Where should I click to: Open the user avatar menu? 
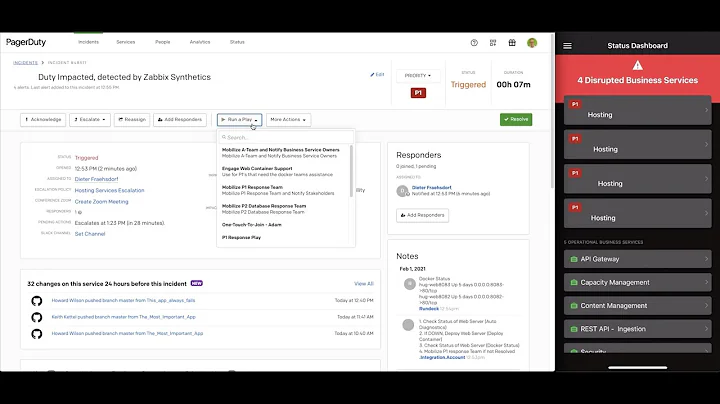point(532,43)
